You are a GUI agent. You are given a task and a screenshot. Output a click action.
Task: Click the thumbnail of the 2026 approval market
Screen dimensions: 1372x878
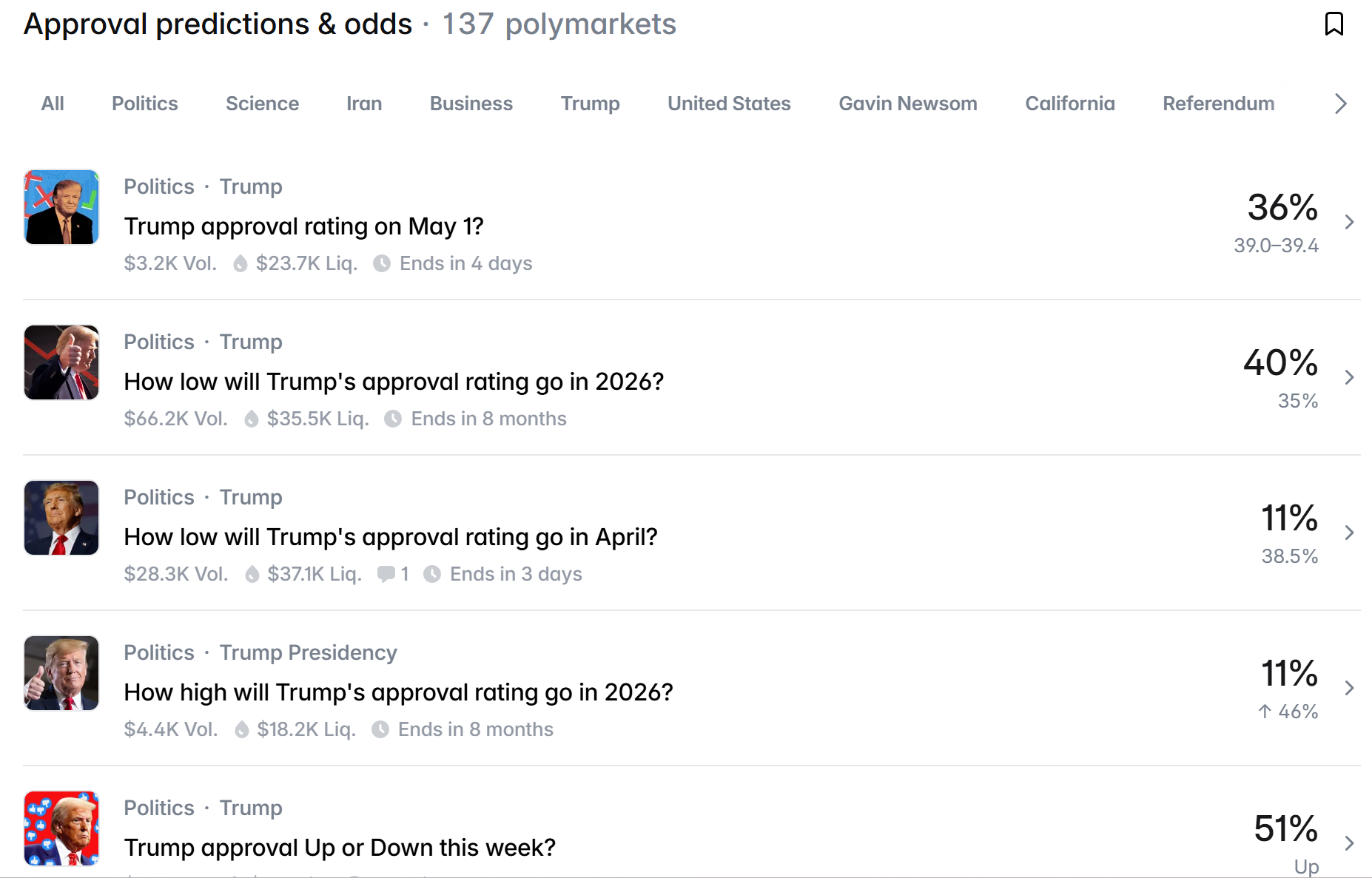pyautogui.click(x=61, y=362)
